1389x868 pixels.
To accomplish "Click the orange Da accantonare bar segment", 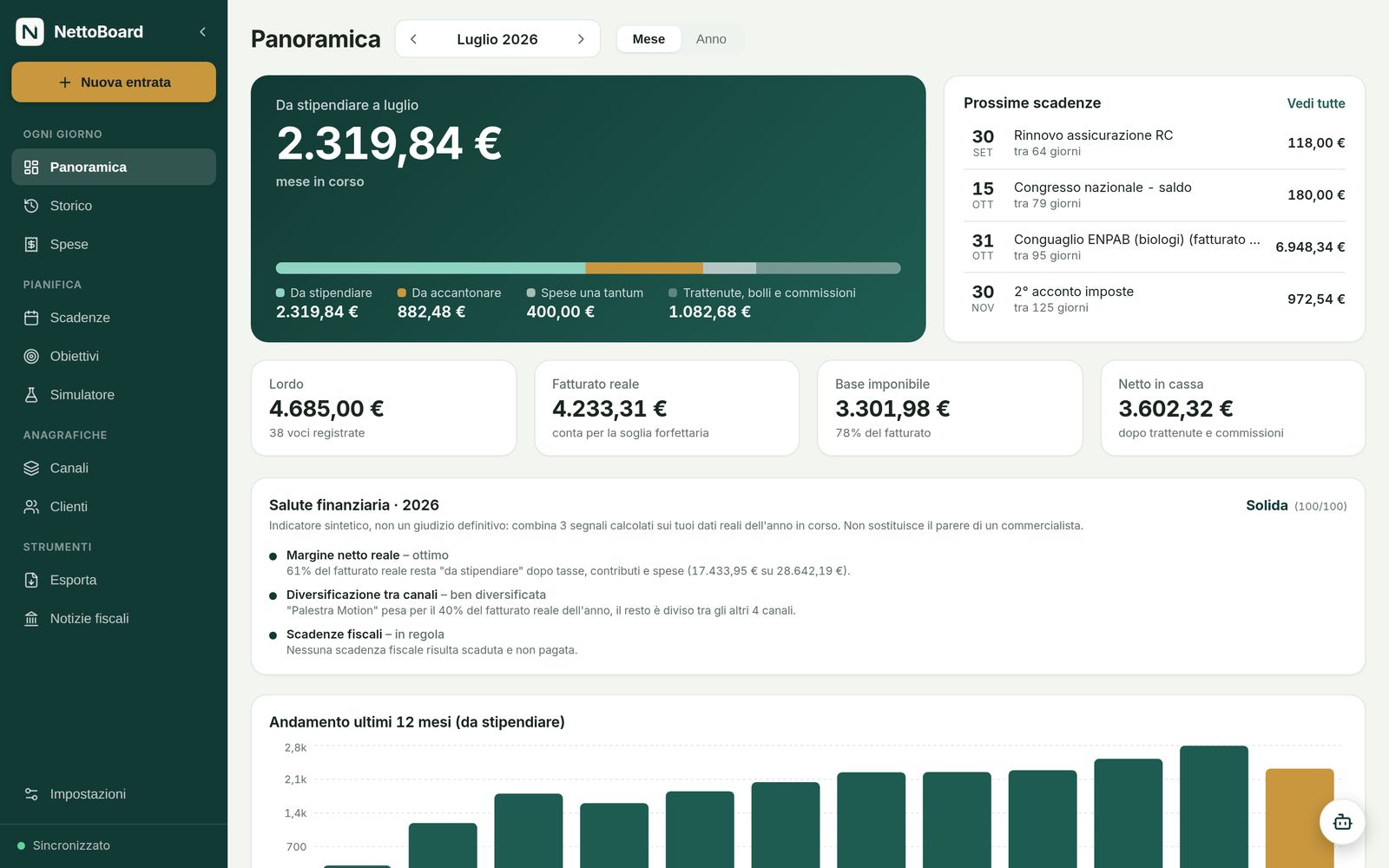I will (644, 268).
